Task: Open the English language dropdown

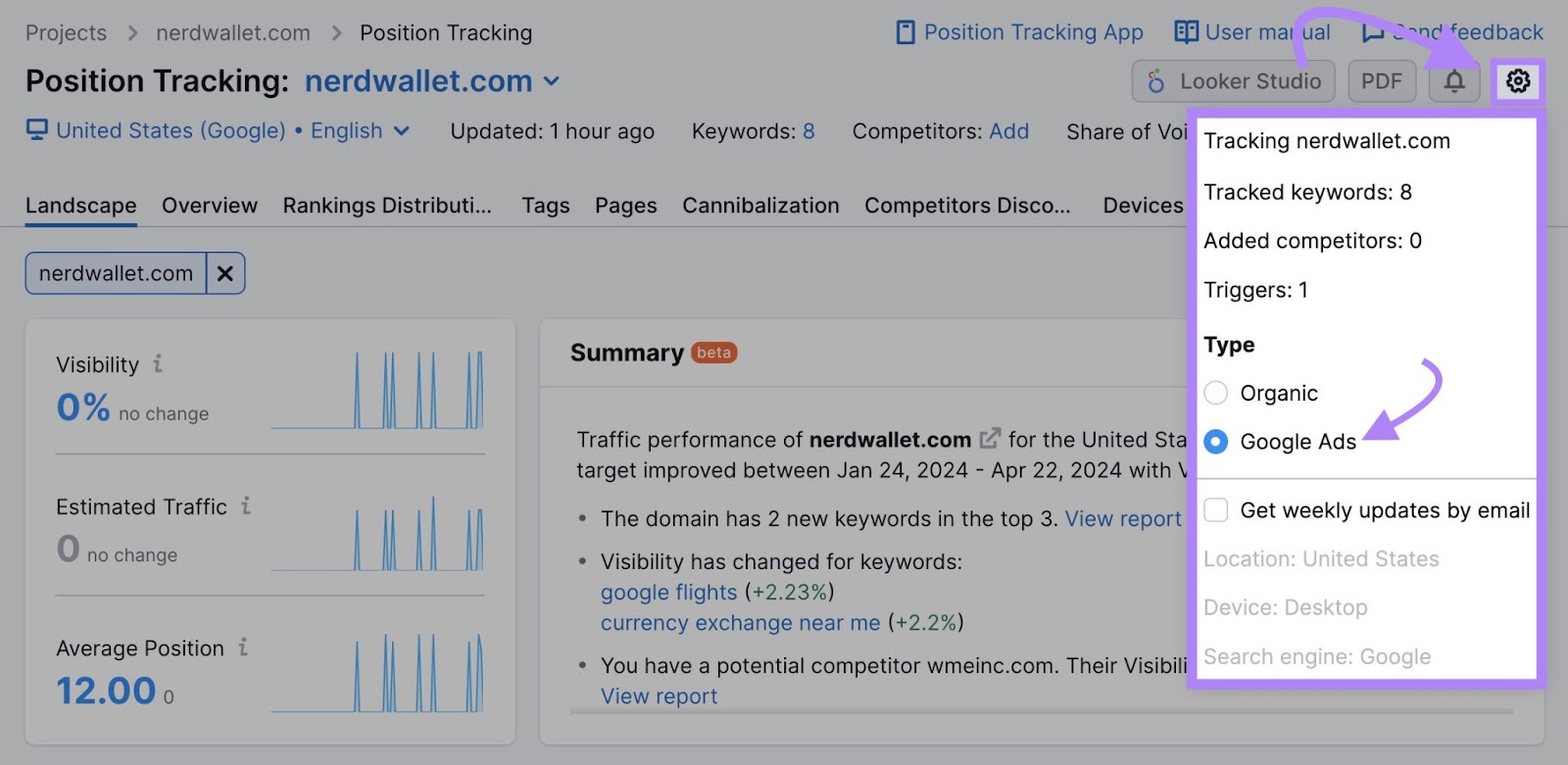Action: (x=403, y=130)
